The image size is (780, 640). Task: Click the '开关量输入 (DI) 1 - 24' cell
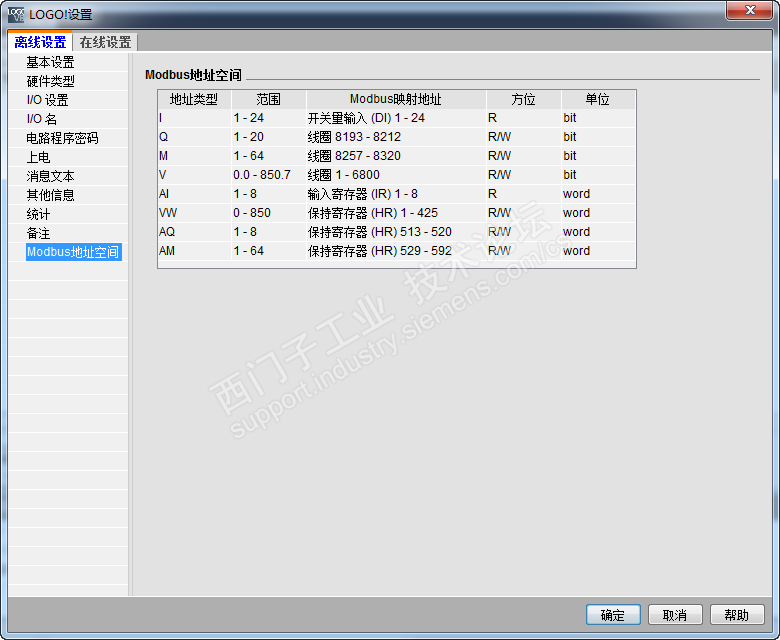[x=396, y=118]
